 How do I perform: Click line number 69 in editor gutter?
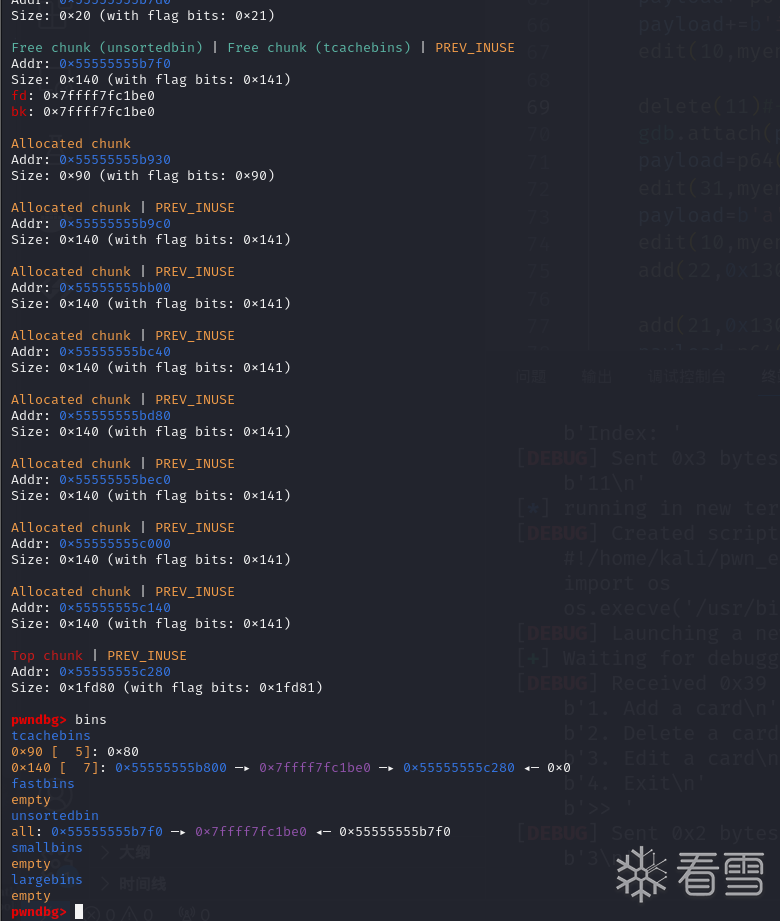click(x=539, y=105)
